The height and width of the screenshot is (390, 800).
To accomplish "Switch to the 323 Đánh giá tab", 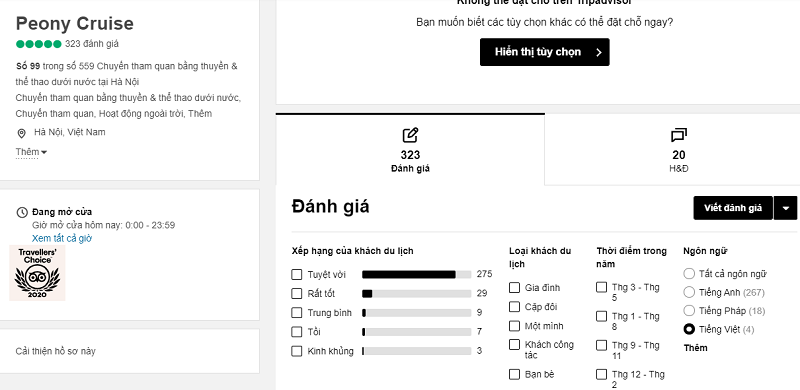I will 410,150.
